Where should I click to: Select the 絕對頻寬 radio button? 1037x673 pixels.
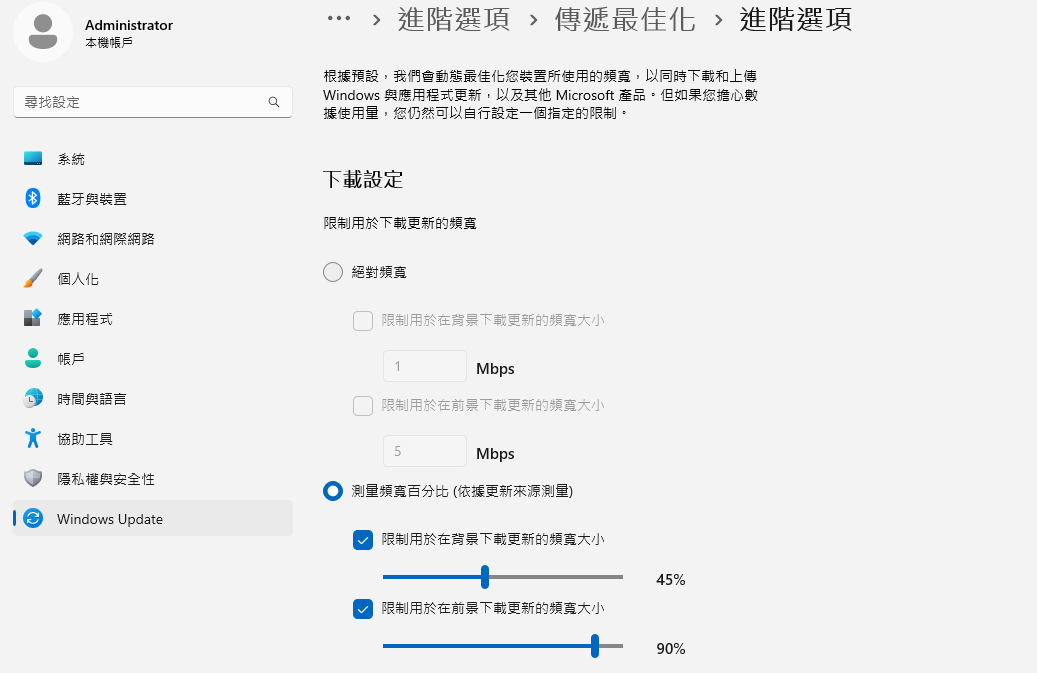pyautogui.click(x=333, y=272)
